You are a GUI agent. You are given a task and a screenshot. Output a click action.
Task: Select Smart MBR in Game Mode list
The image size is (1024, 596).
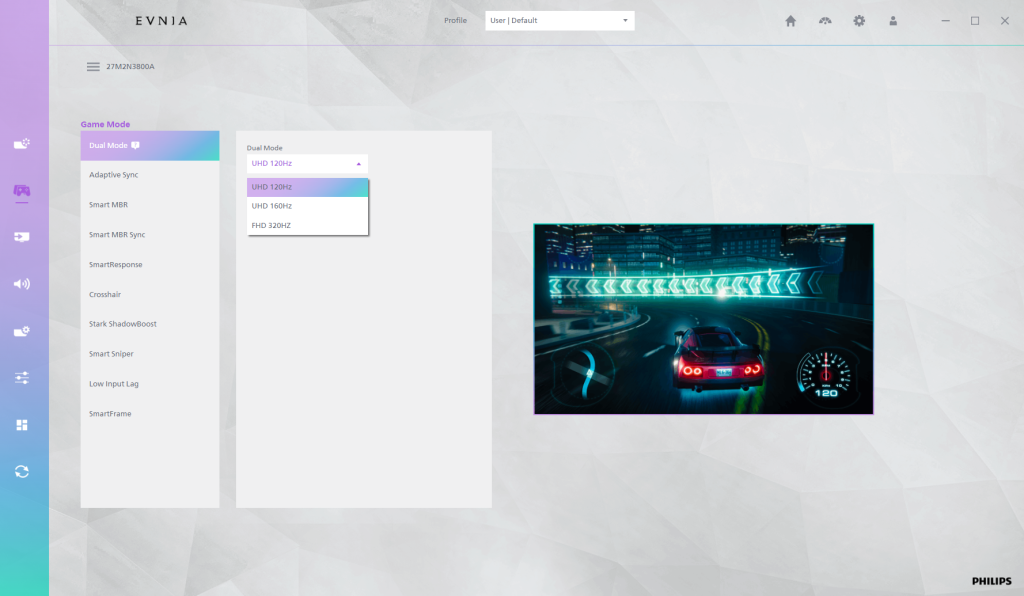coord(108,205)
